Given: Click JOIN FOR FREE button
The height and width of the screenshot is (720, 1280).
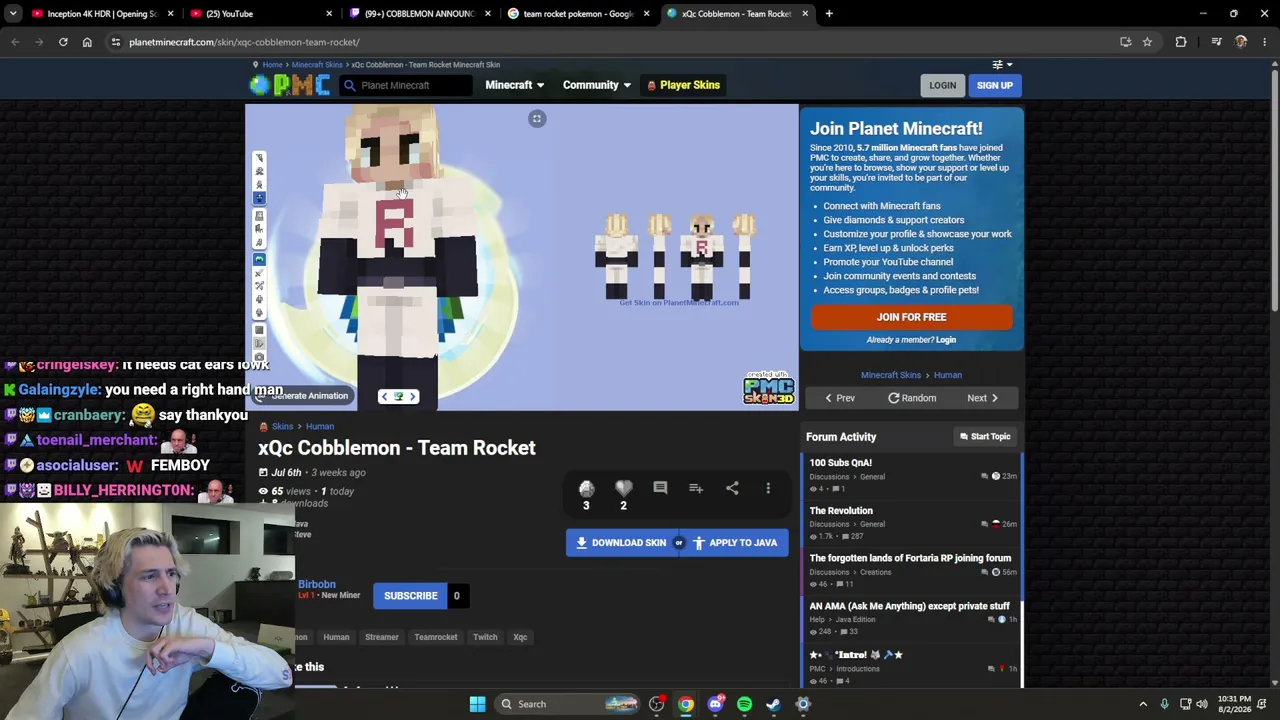Looking at the screenshot, I should 911,317.
